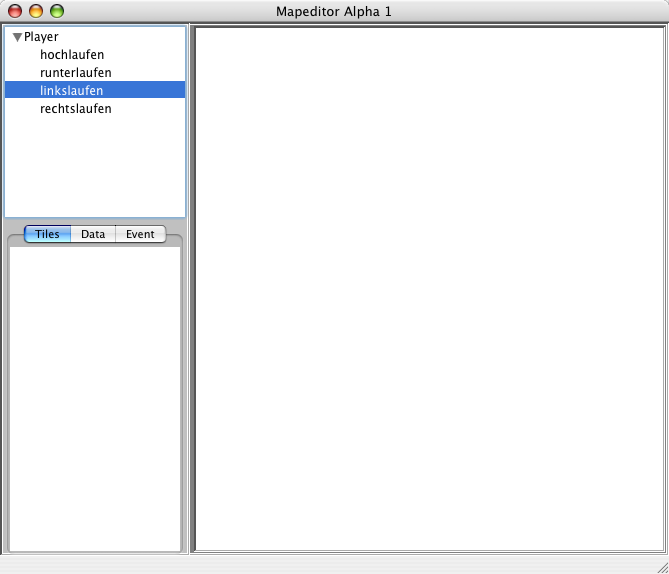The image size is (669, 574).
Task: Click the highlighted linkslaufen item
Action: (71, 91)
